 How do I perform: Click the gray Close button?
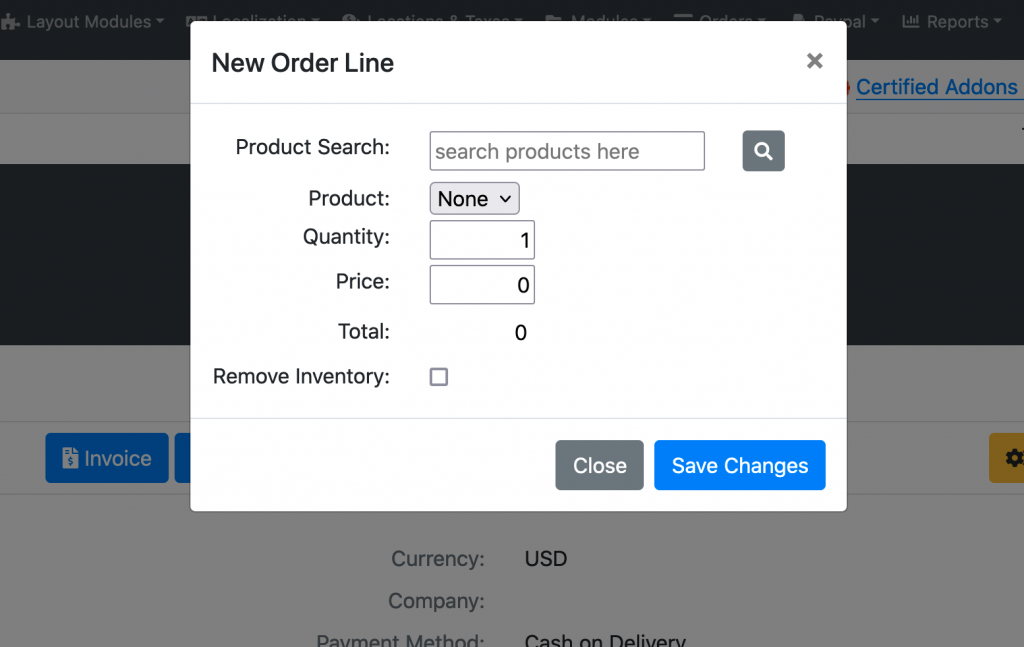click(x=600, y=465)
